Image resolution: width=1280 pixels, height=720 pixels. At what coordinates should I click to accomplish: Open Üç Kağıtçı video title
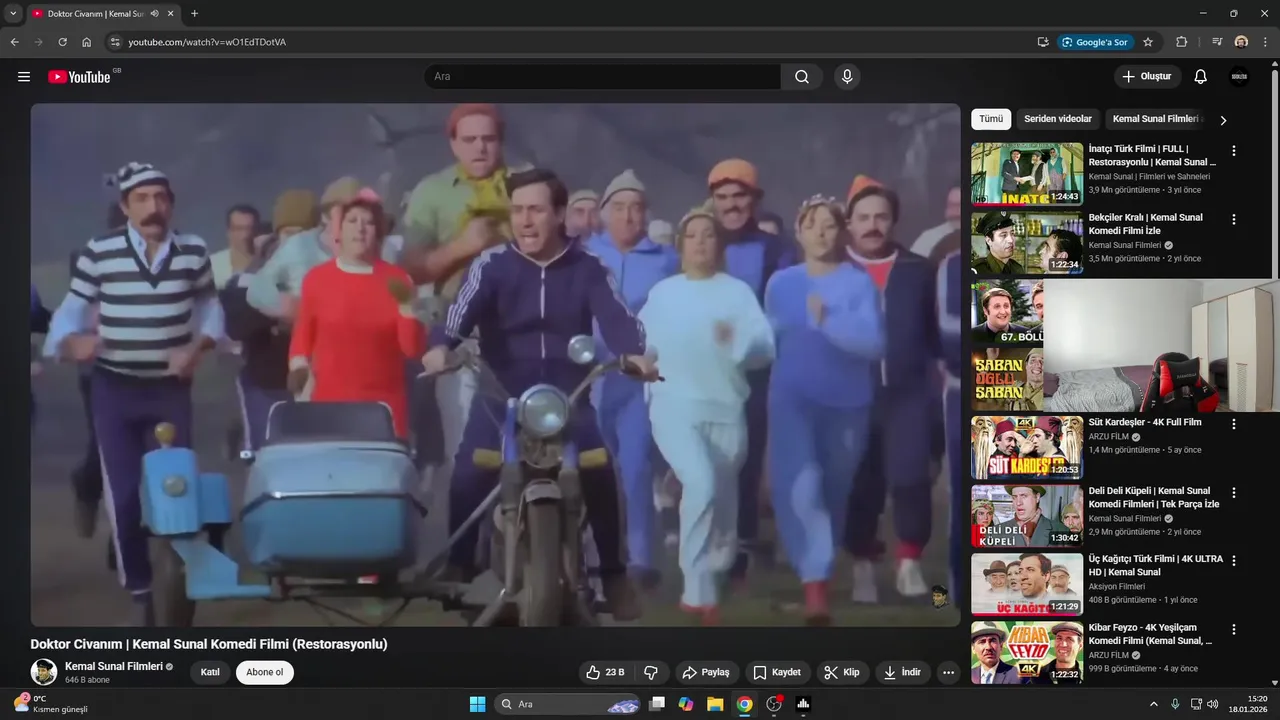[1156, 565]
